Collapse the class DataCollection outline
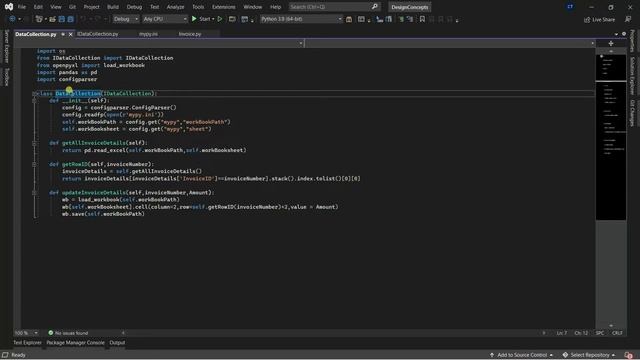The height and width of the screenshot is (360, 640). (35, 93)
